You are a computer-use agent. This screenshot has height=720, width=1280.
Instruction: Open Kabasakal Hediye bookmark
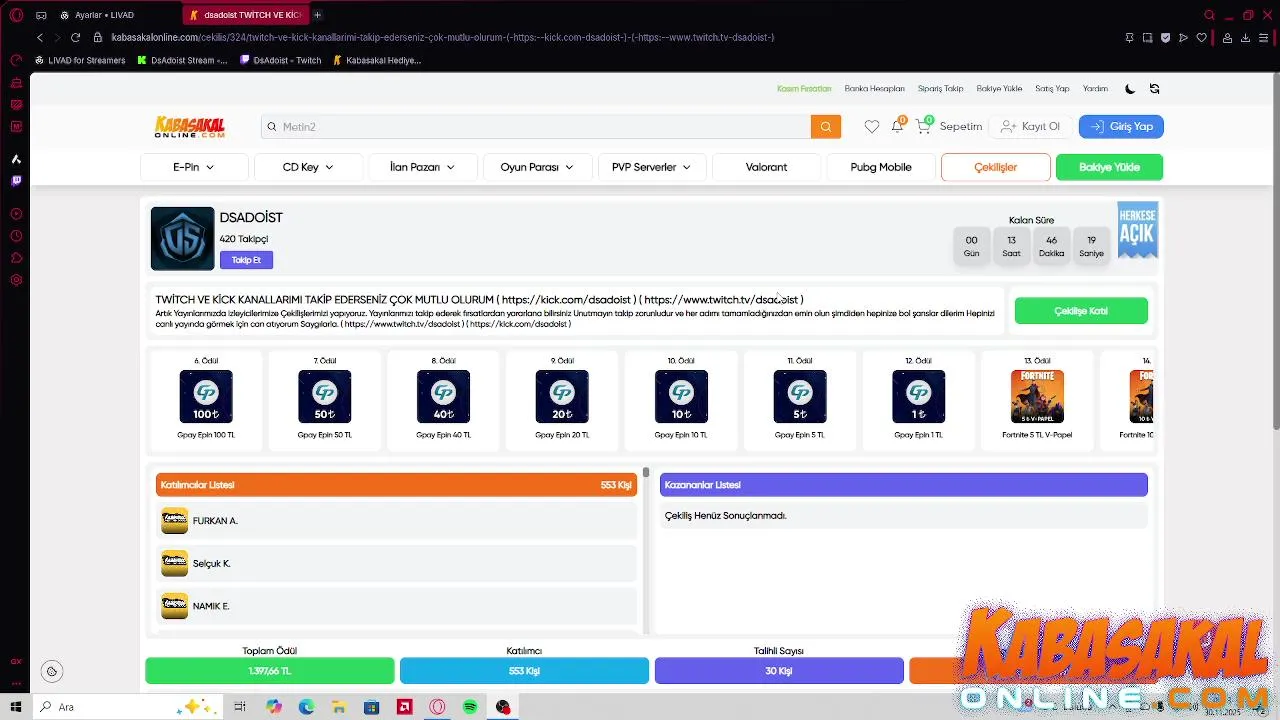coord(377,60)
